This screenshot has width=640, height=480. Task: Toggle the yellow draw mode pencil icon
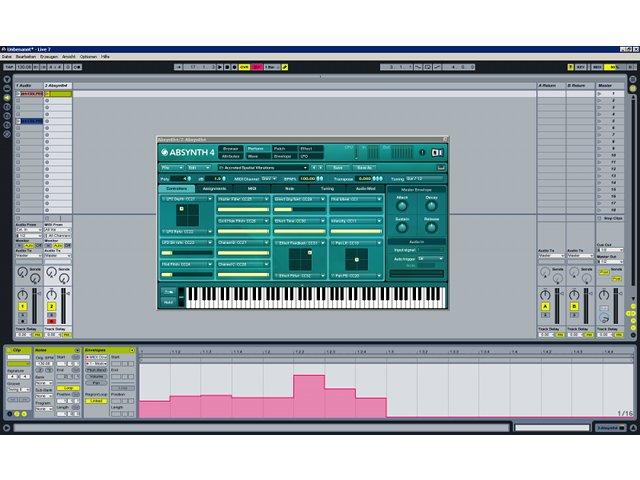click(285, 67)
